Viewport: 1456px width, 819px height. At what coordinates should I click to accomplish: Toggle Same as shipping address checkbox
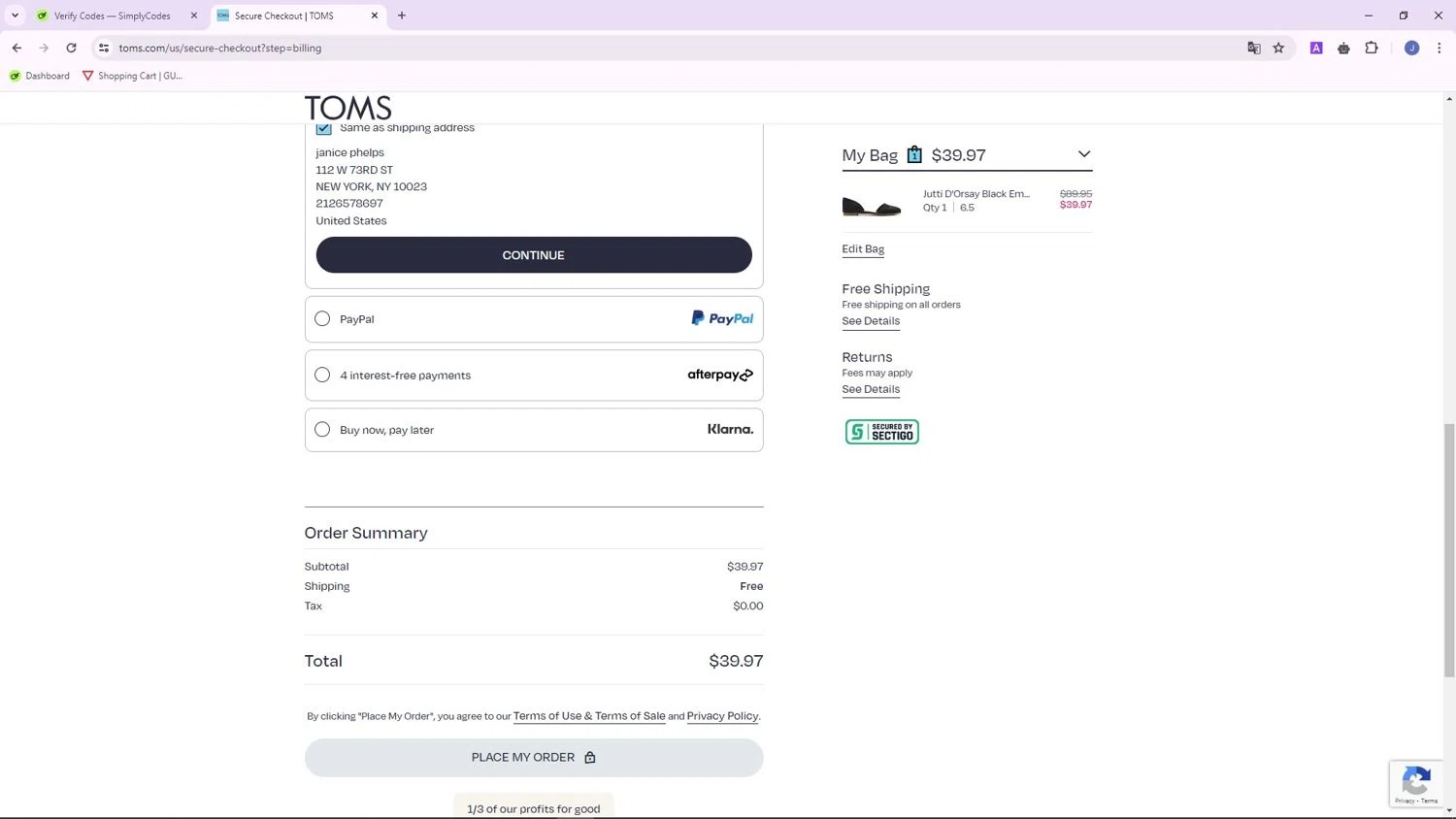pyautogui.click(x=323, y=128)
